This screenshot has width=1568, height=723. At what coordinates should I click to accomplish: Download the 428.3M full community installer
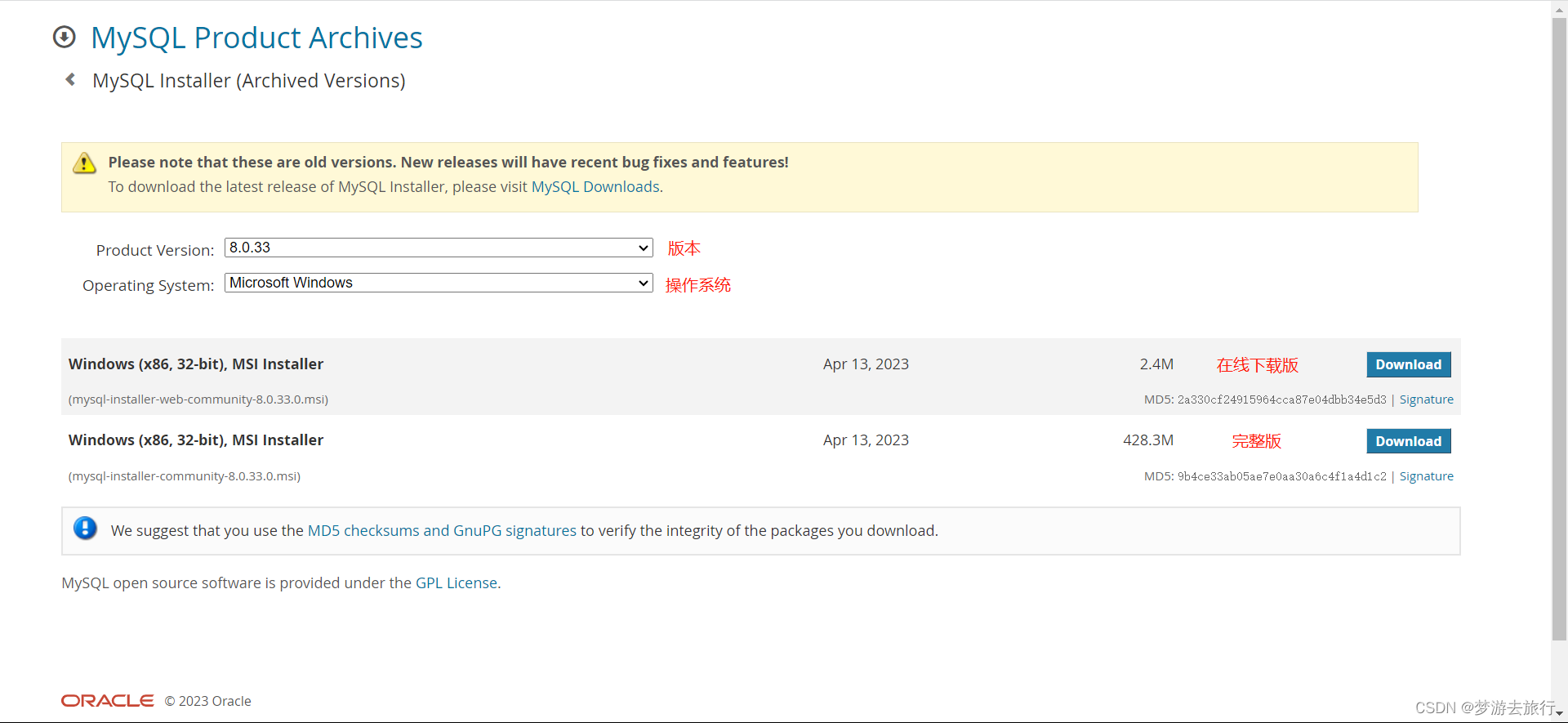click(1408, 441)
